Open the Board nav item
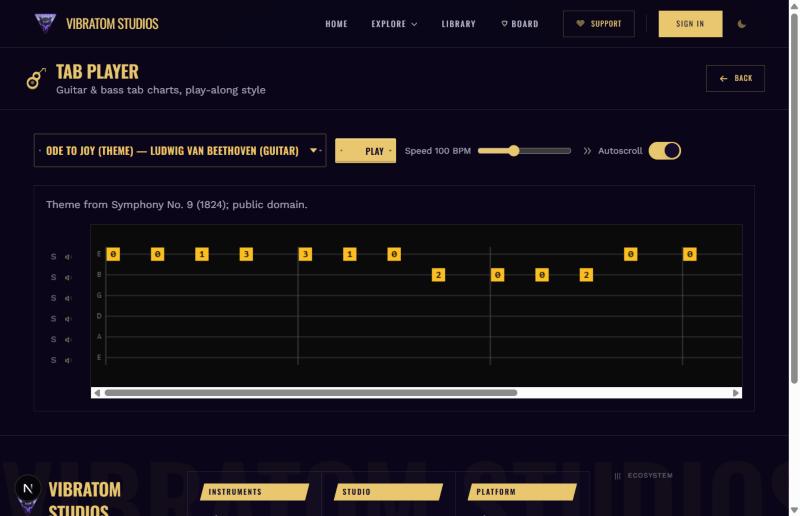This screenshot has height=516, width=800. [x=520, y=24]
